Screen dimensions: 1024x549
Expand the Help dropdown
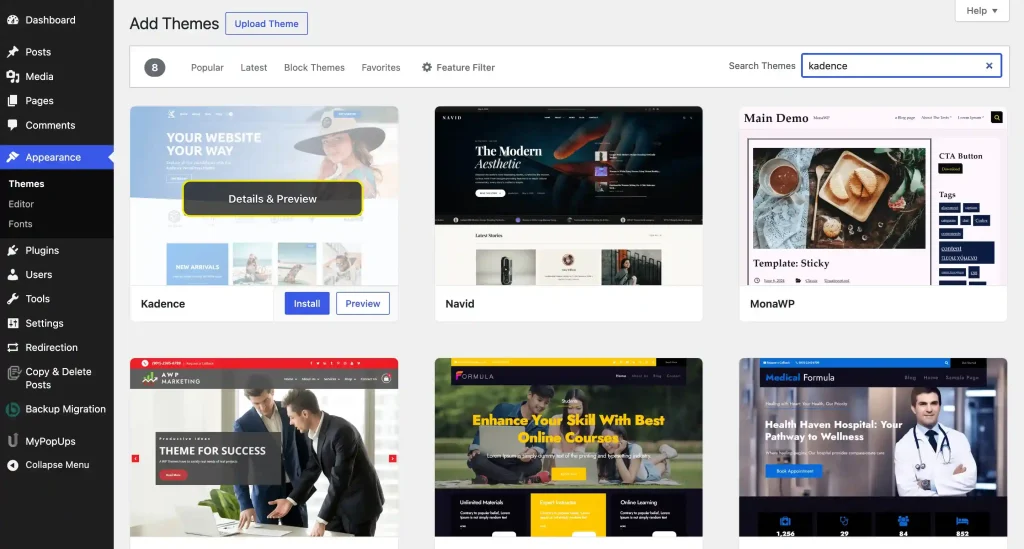(982, 10)
